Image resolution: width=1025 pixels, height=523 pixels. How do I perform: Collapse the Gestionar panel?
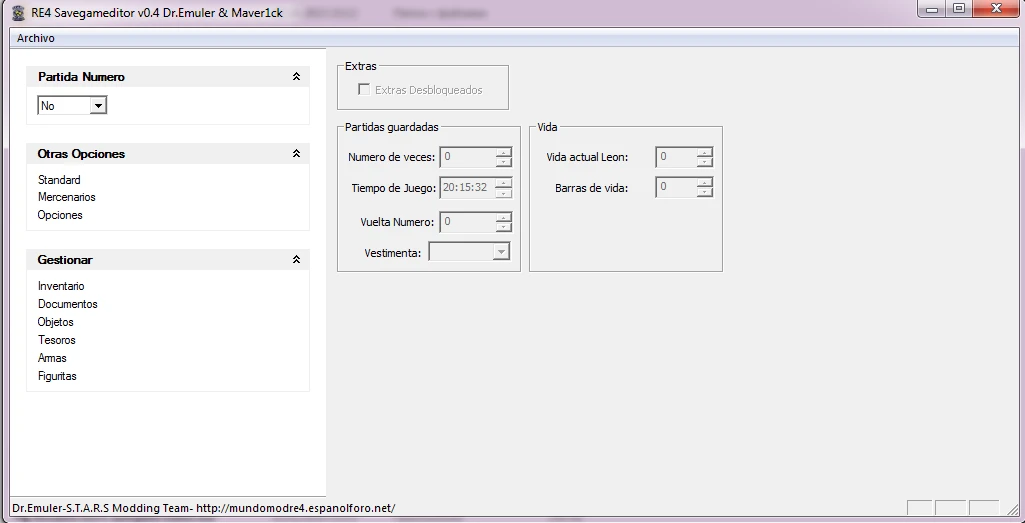(296, 260)
